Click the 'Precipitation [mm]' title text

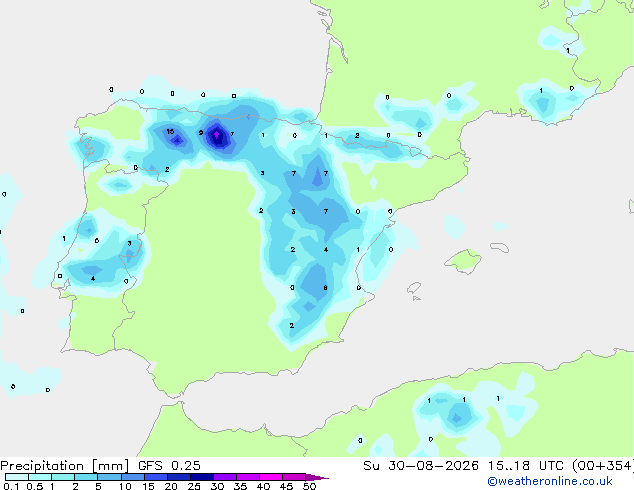coord(64,466)
